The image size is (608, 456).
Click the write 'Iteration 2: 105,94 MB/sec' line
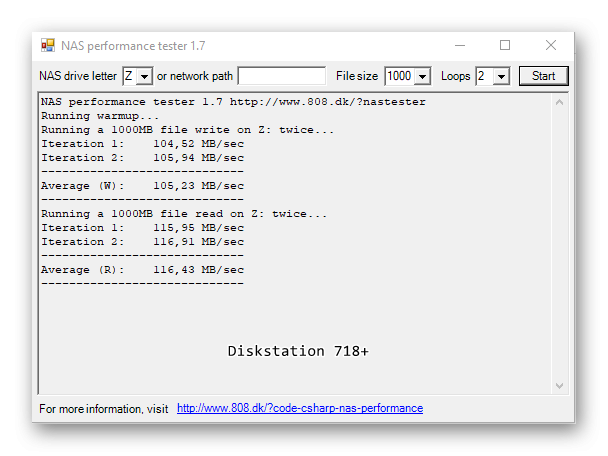[x=142, y=158]
